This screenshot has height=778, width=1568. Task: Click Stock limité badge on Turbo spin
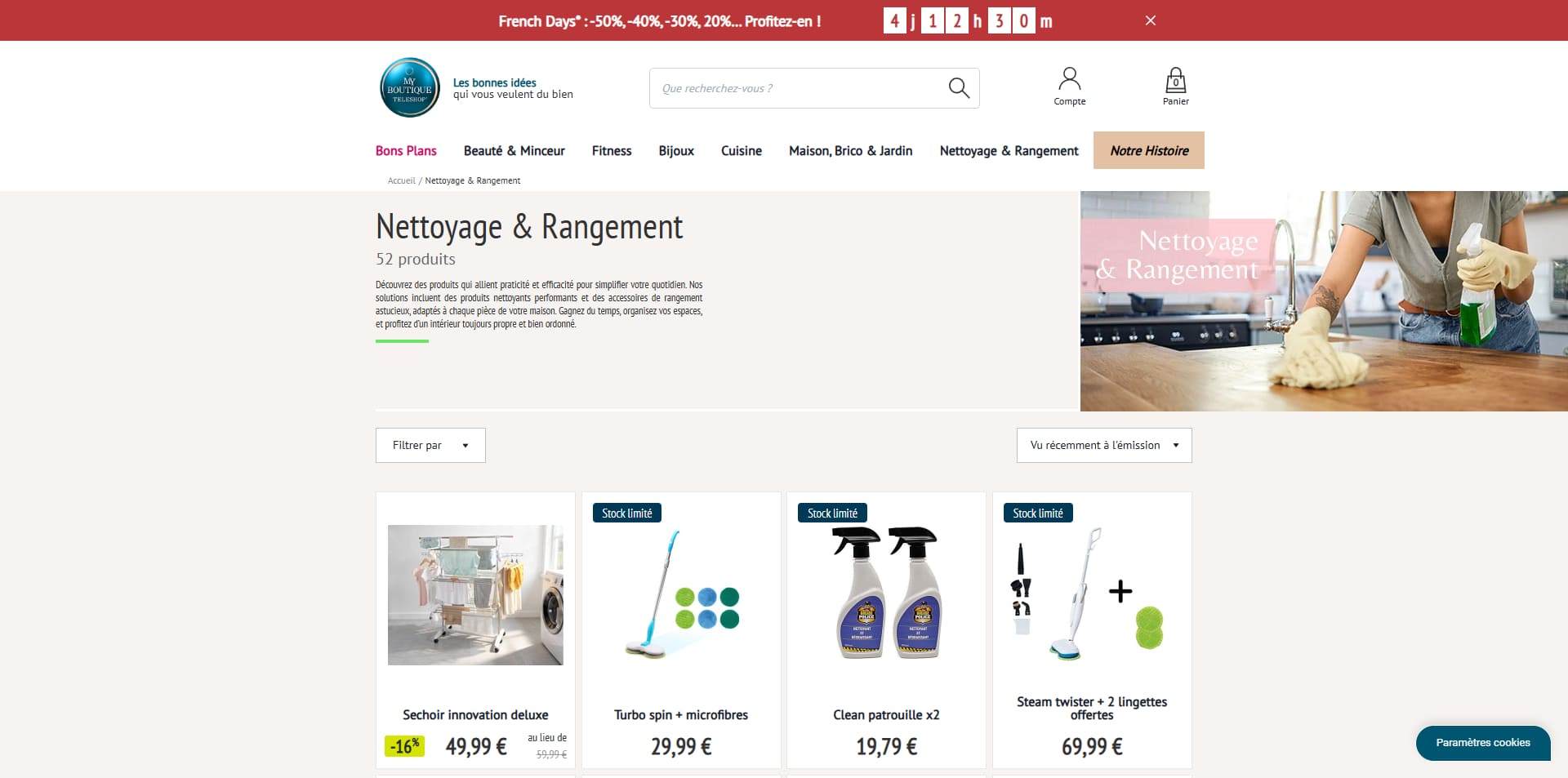coord(627,513)
